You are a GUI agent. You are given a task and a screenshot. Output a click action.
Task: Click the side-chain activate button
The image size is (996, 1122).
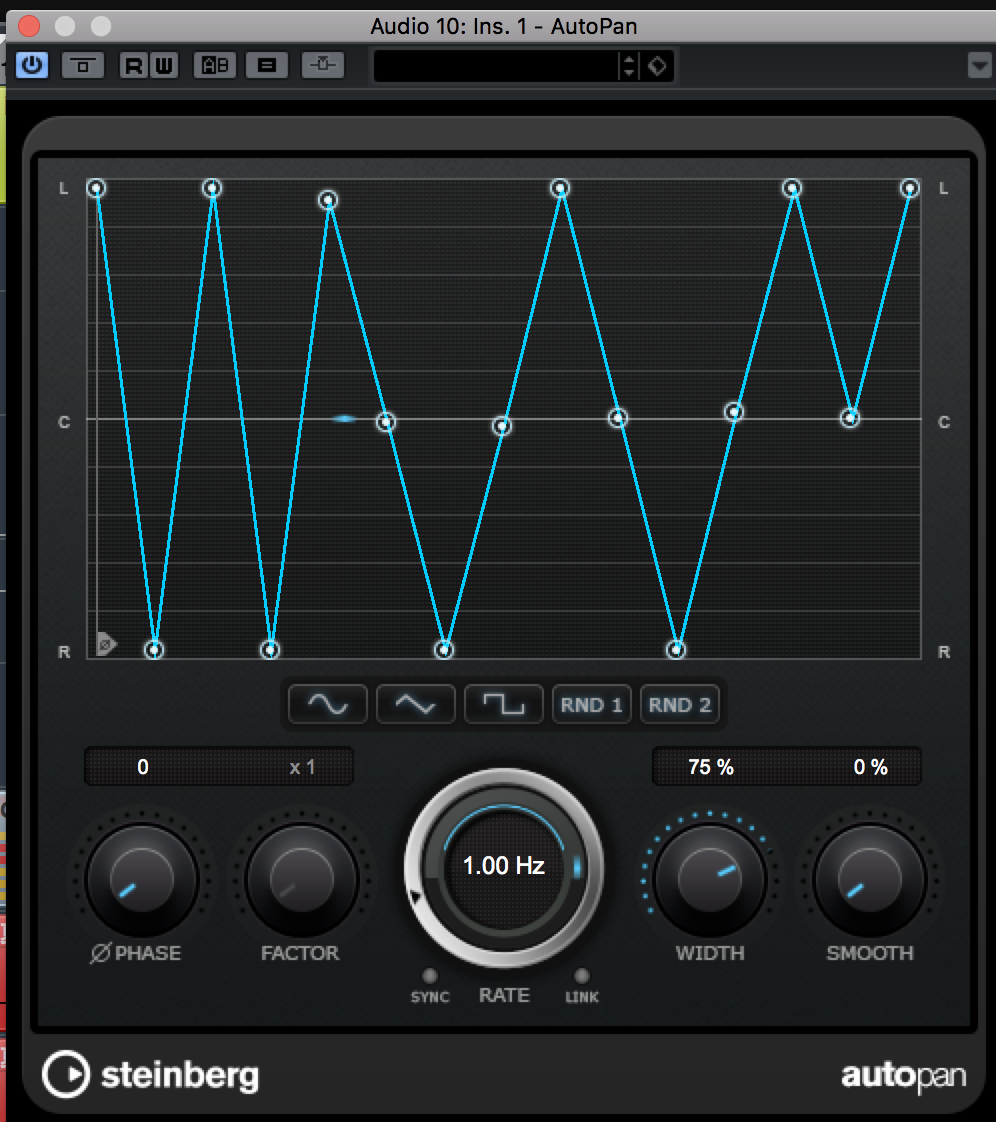(323, 65)
